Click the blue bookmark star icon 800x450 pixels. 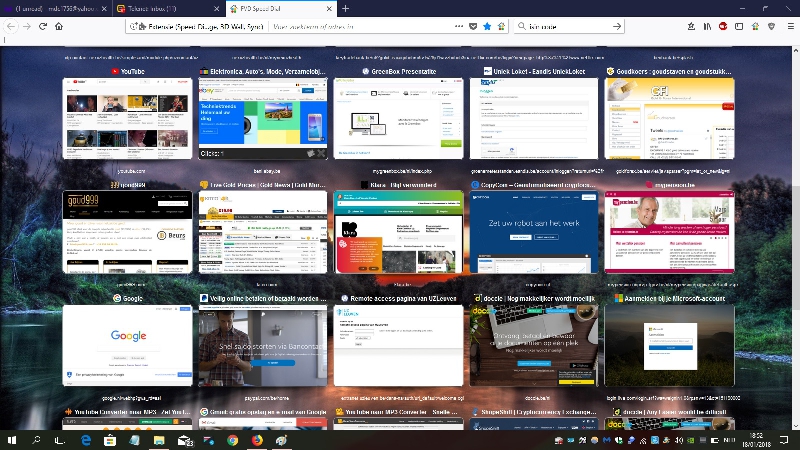coord(487,26)
